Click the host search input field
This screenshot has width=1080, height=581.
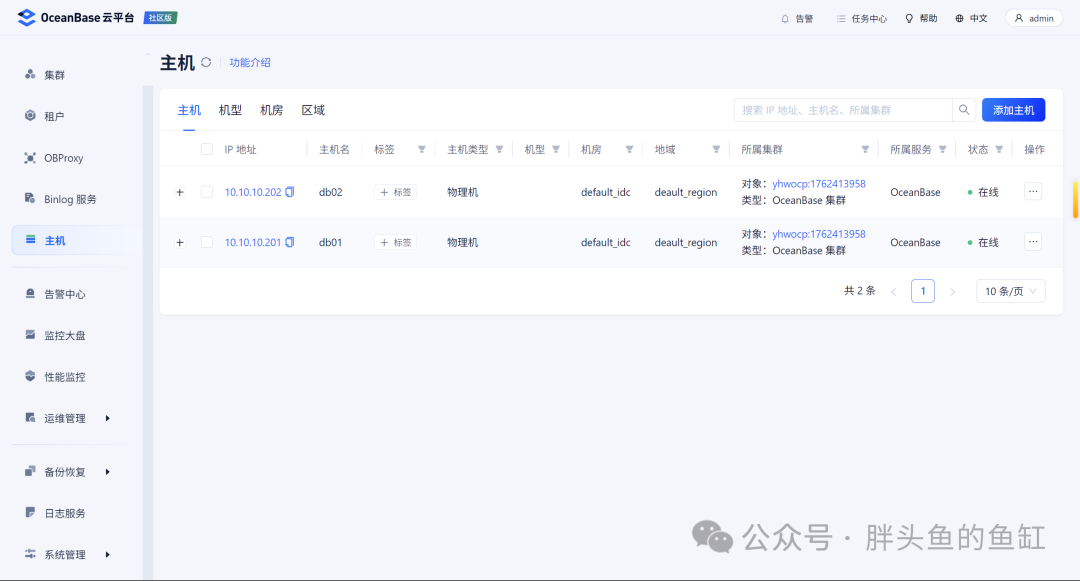pos(844,110)
